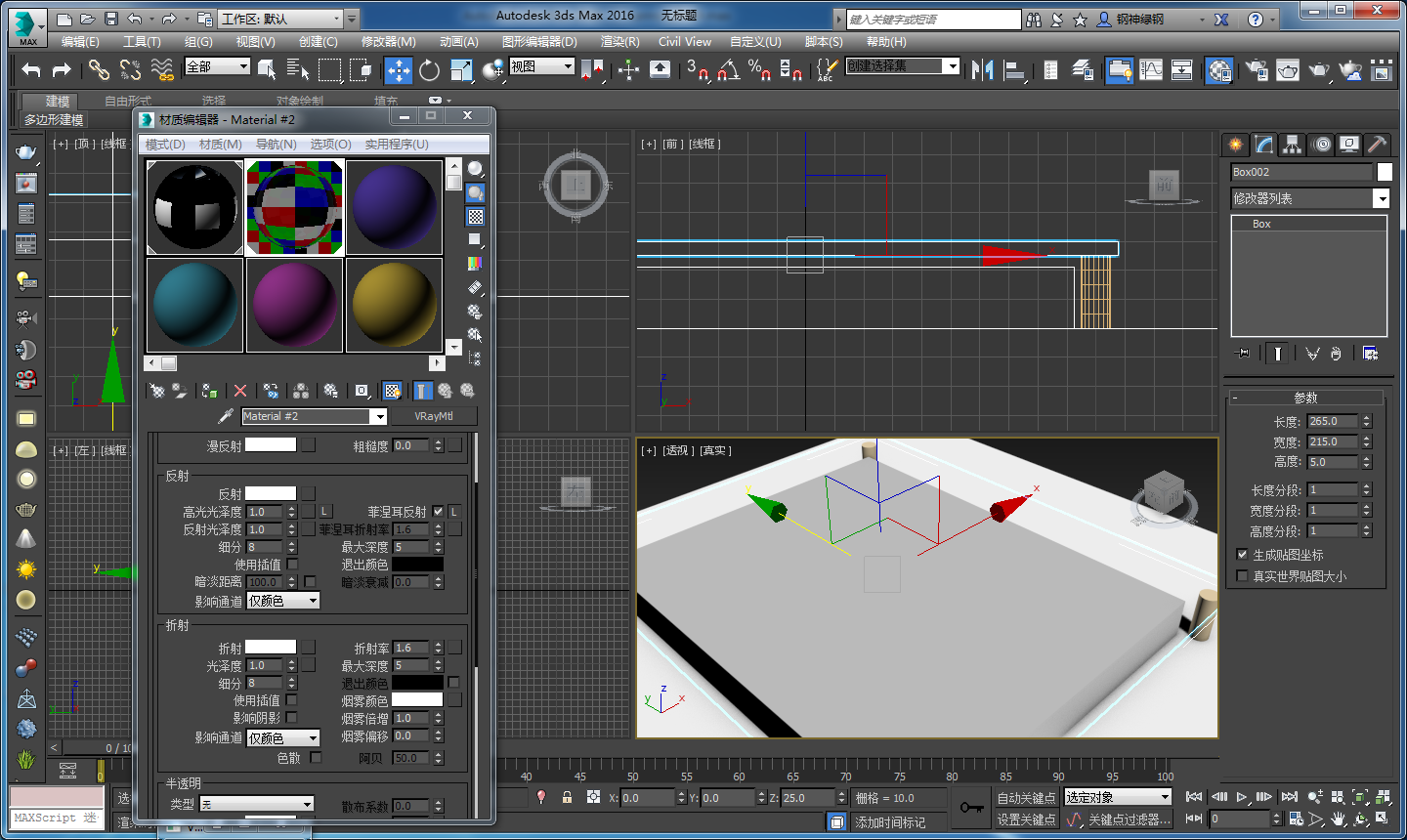Viewport: 1407px width, 840px height.
Task: Toggle the Angle Snap icon
Action: 728,69
